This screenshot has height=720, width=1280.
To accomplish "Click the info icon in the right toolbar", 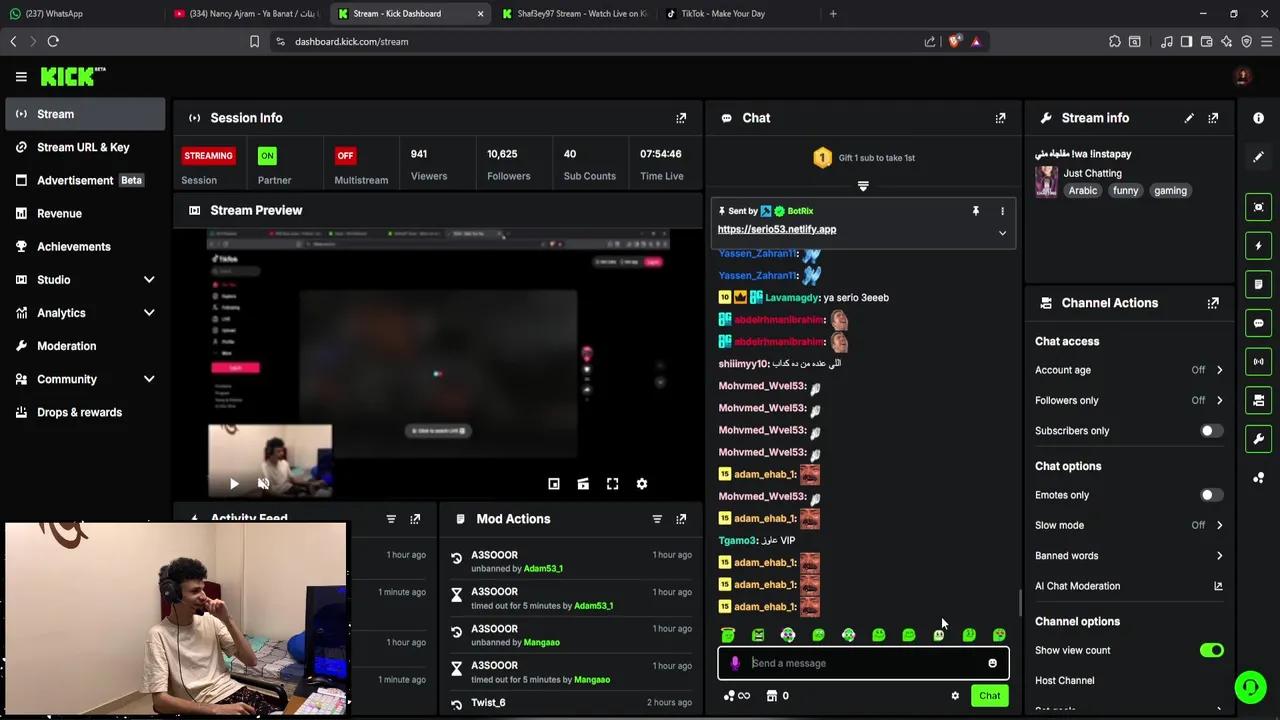I will tap(1258, 118).
